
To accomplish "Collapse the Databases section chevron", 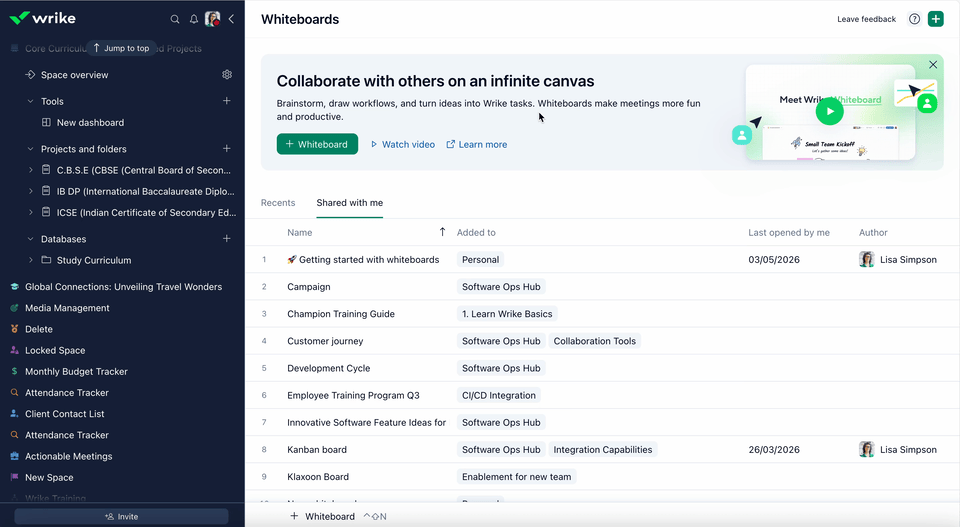I will (30, 239).
